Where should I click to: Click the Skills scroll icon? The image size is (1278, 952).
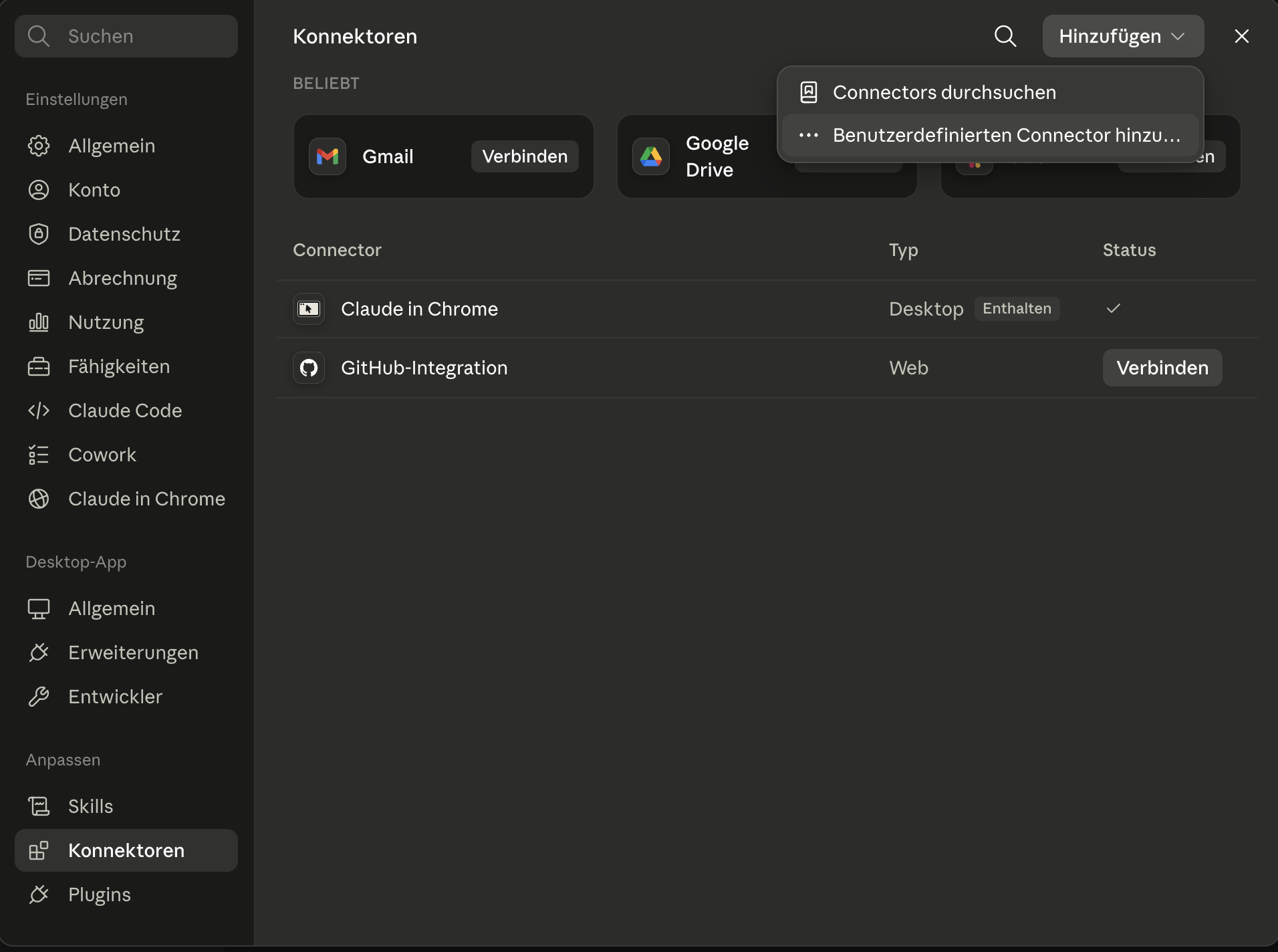click(39, 806)
